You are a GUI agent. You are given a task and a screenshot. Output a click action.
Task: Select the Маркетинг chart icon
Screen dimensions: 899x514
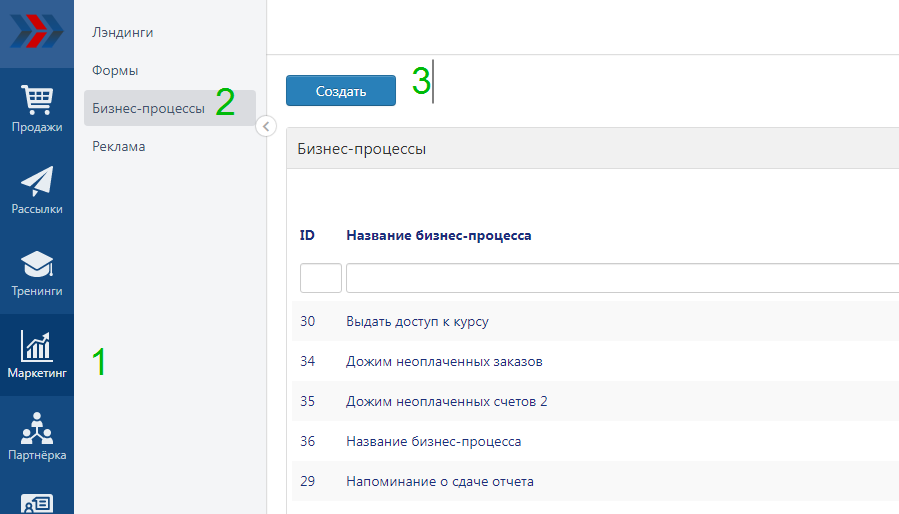[37, 354]
